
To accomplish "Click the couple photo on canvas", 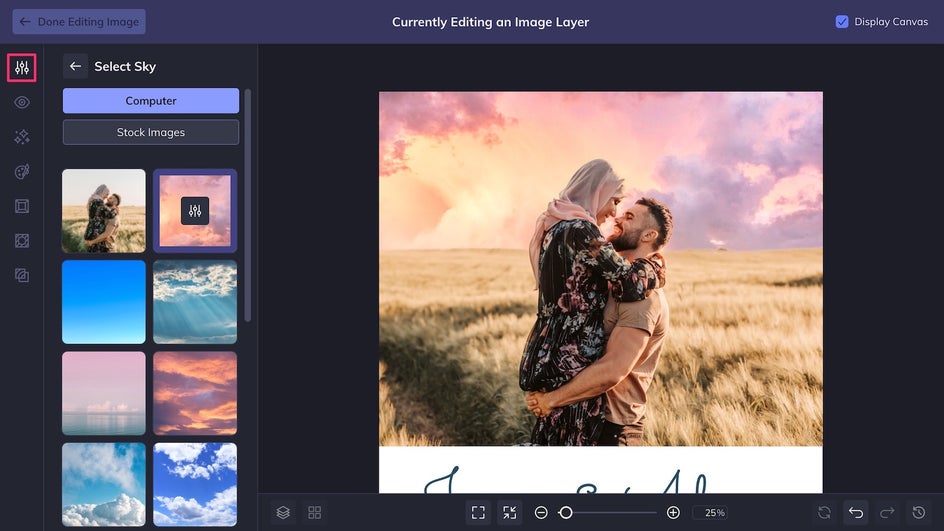I will point(600,269).
